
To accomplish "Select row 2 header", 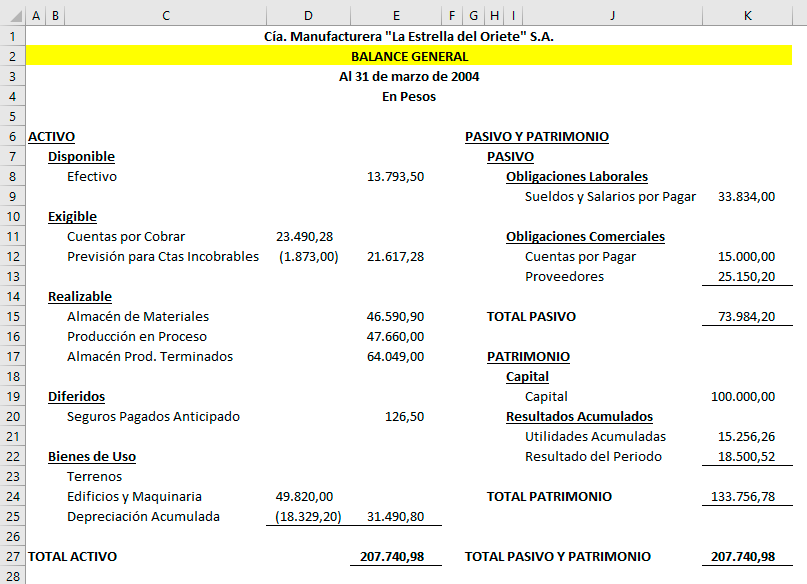I will click(x=12, y=56).
